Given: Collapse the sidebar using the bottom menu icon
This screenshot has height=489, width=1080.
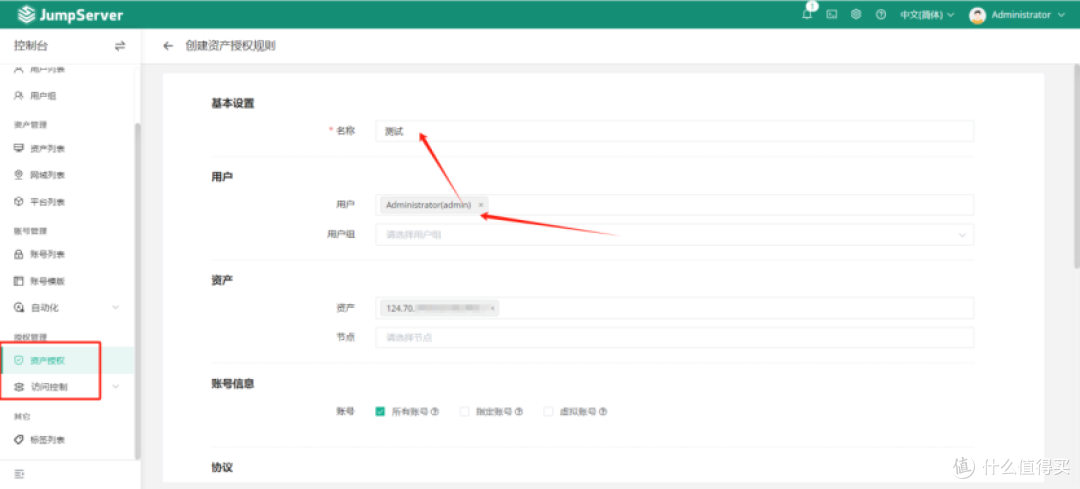Looking at the screenshot, I should pos(19,474).
